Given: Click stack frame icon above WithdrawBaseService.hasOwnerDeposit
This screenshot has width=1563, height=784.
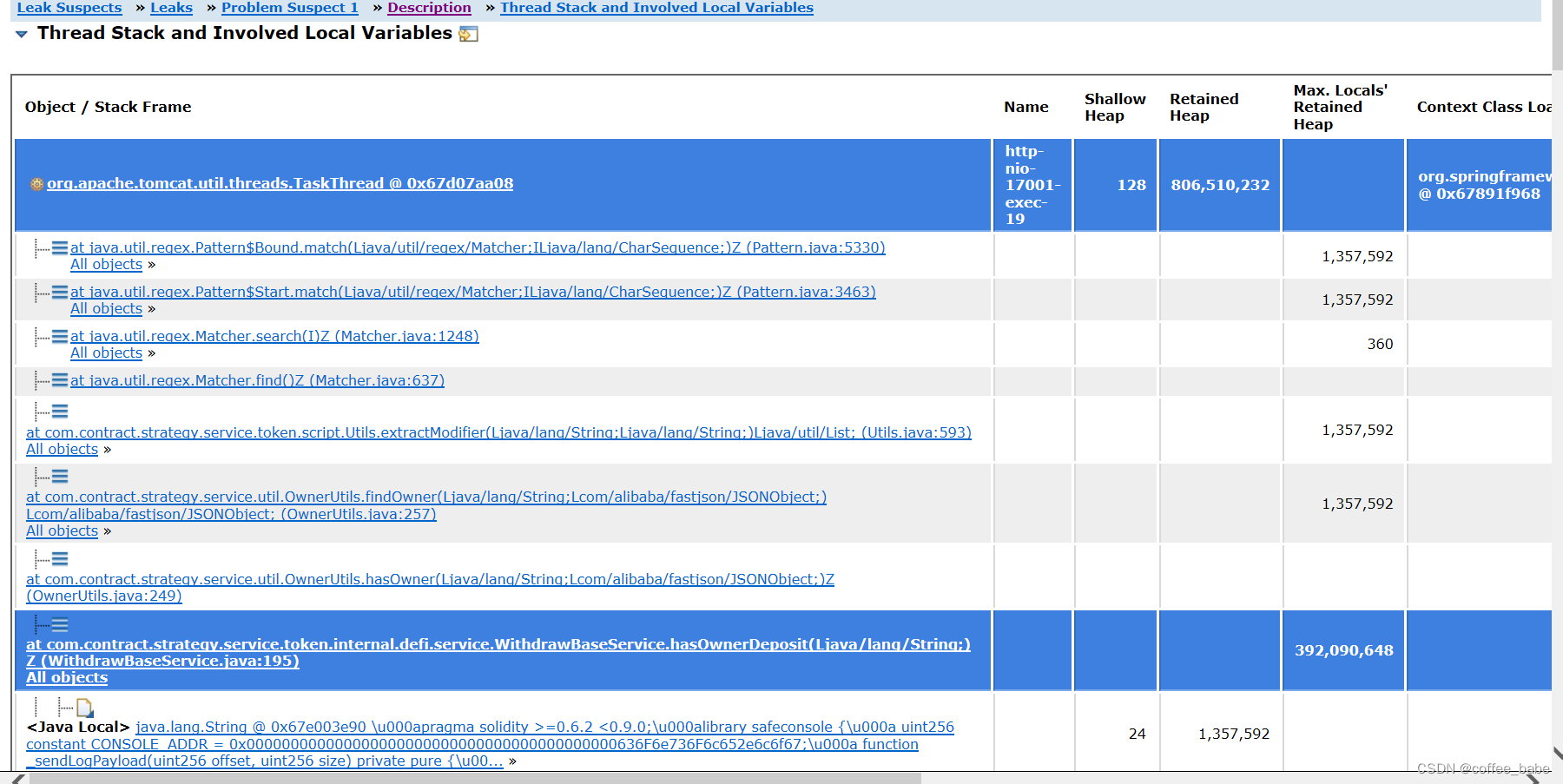Looking at the screenshot, I should (x=59, y=624).
